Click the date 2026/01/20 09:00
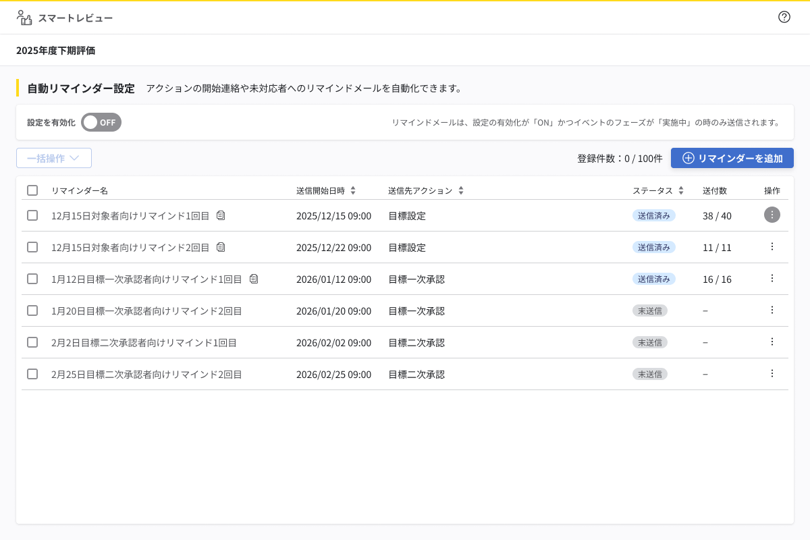 pos(334,311)
